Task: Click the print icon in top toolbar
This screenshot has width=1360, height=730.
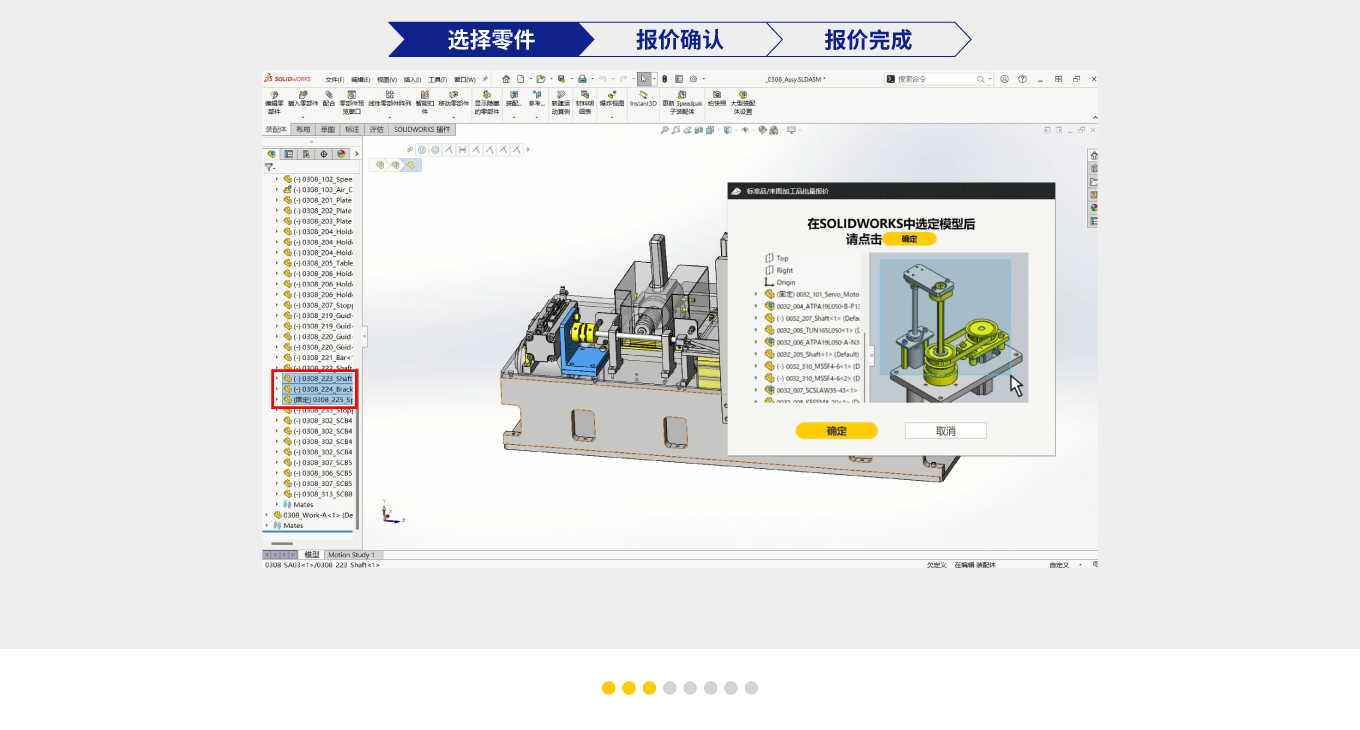Action: [582, 79]
